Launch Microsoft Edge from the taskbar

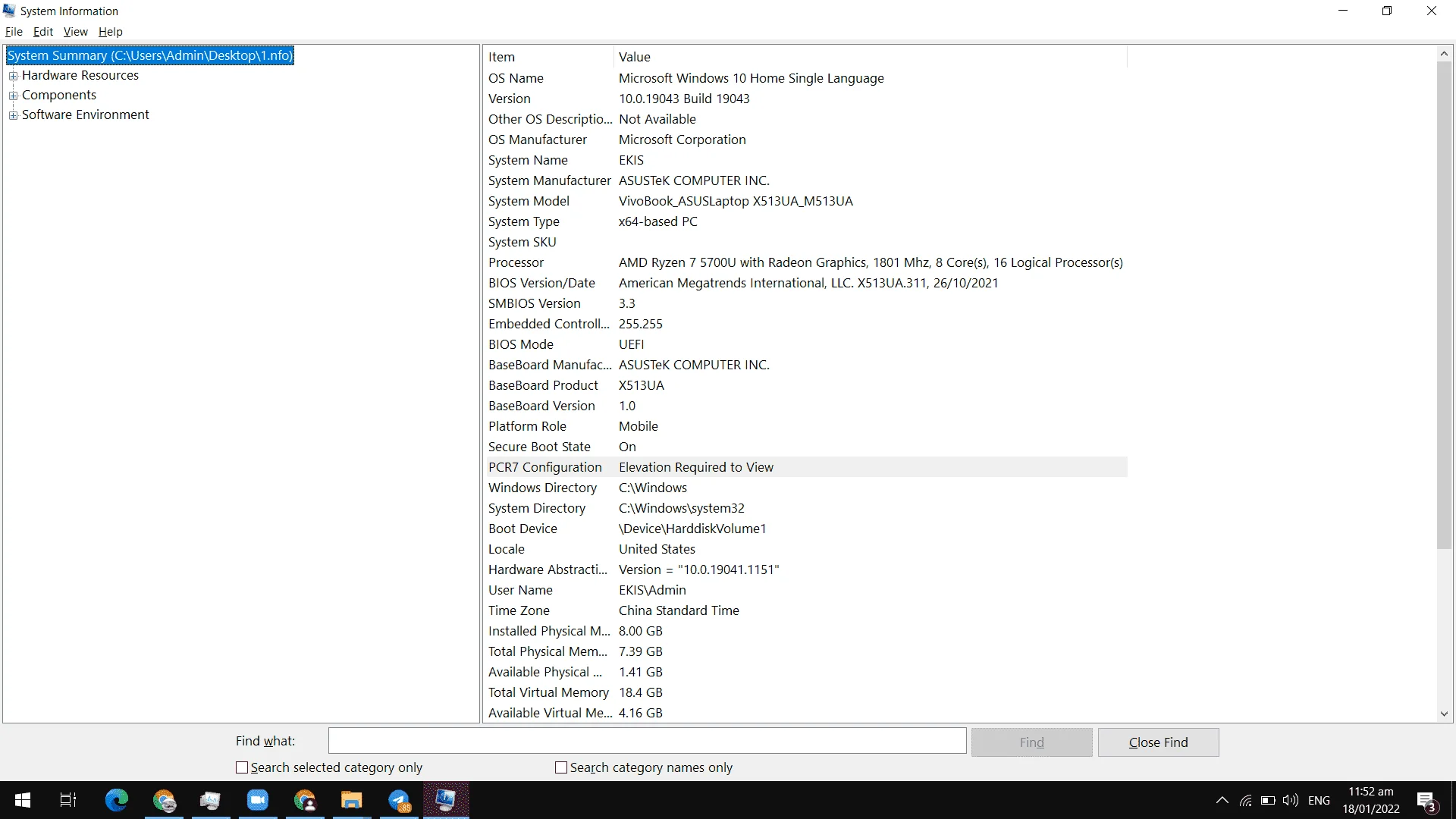(x=117, y=800)
